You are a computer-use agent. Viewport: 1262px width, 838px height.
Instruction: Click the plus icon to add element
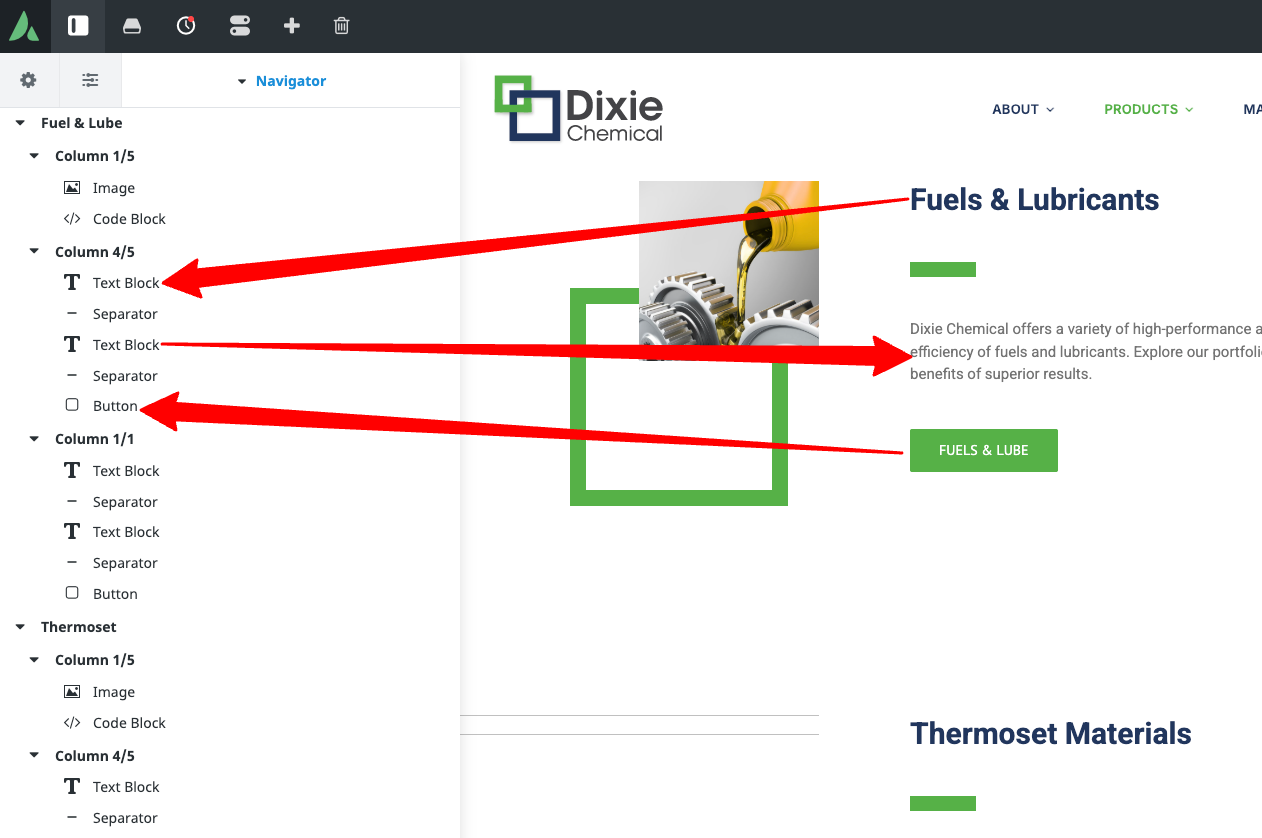pyautogui.click(x=291, y=26)
